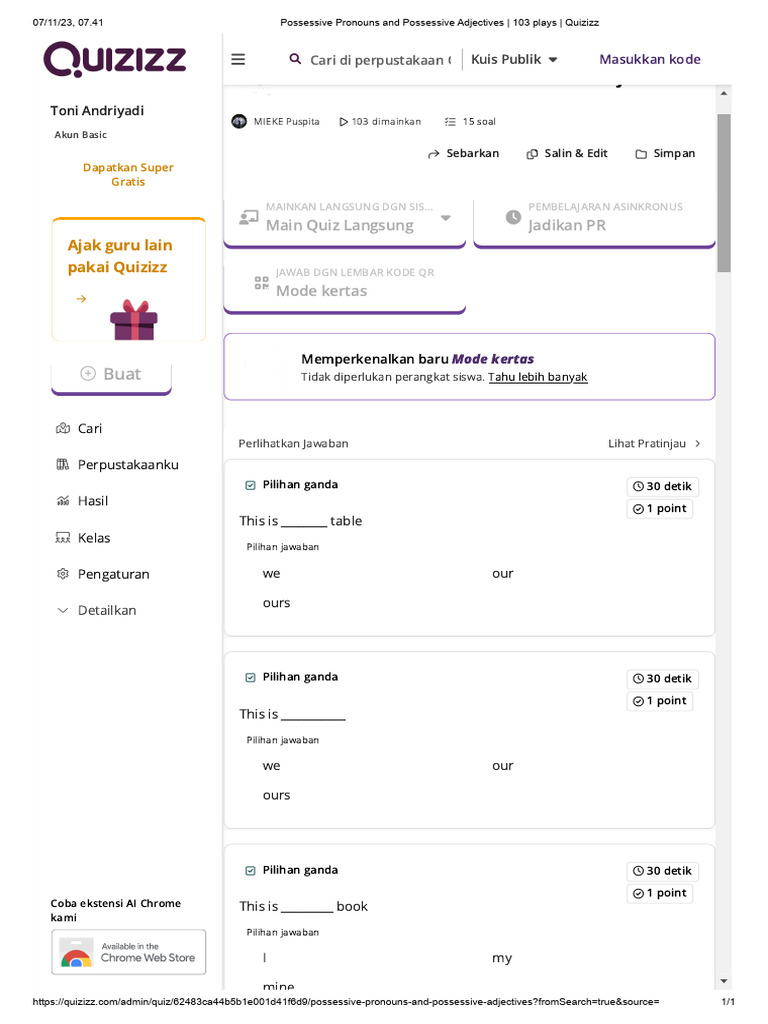The height and width of the screenshot is (1024, 768).
Task: Expand the Main Quiz Langsung dropdown arrow
Action: (x=445, y=217)
